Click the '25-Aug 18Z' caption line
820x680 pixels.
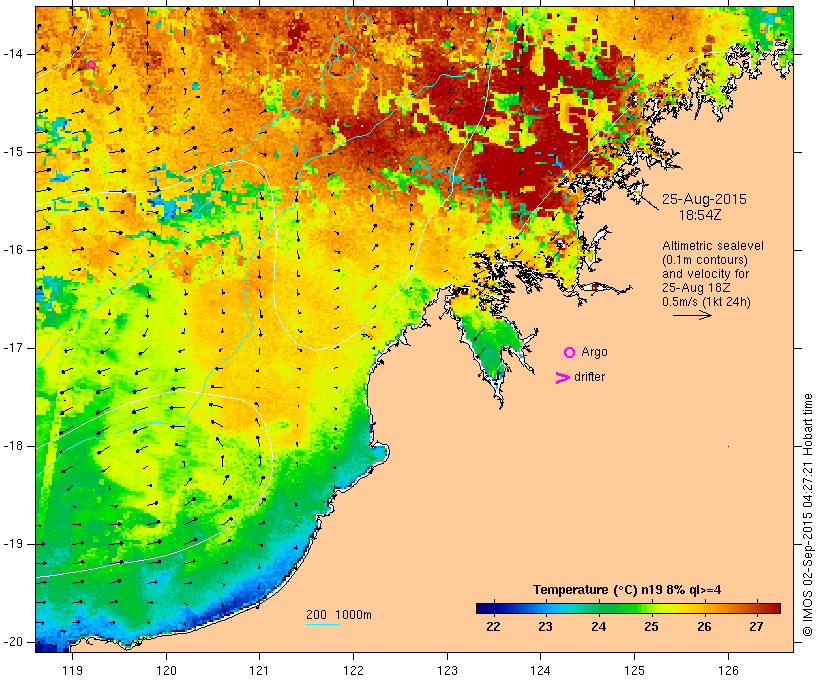(x=696, y=288)
